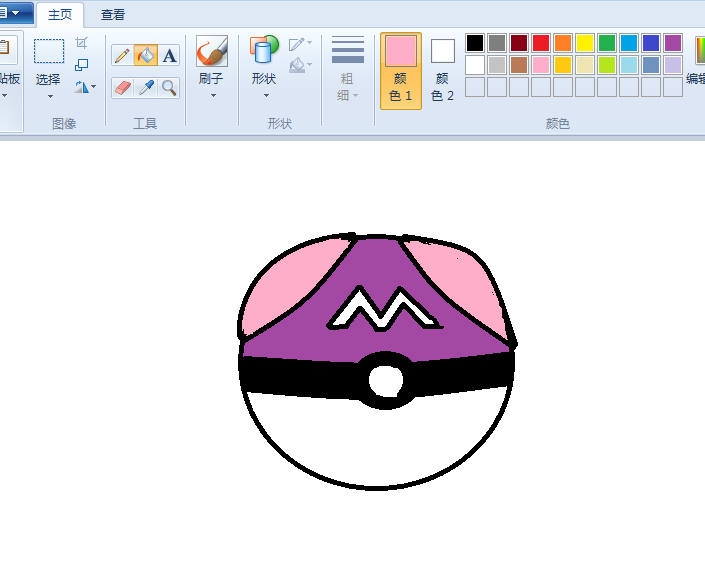Click the Rotate or flip icon
The image size is (705, 580).
[x=81, y=87]
